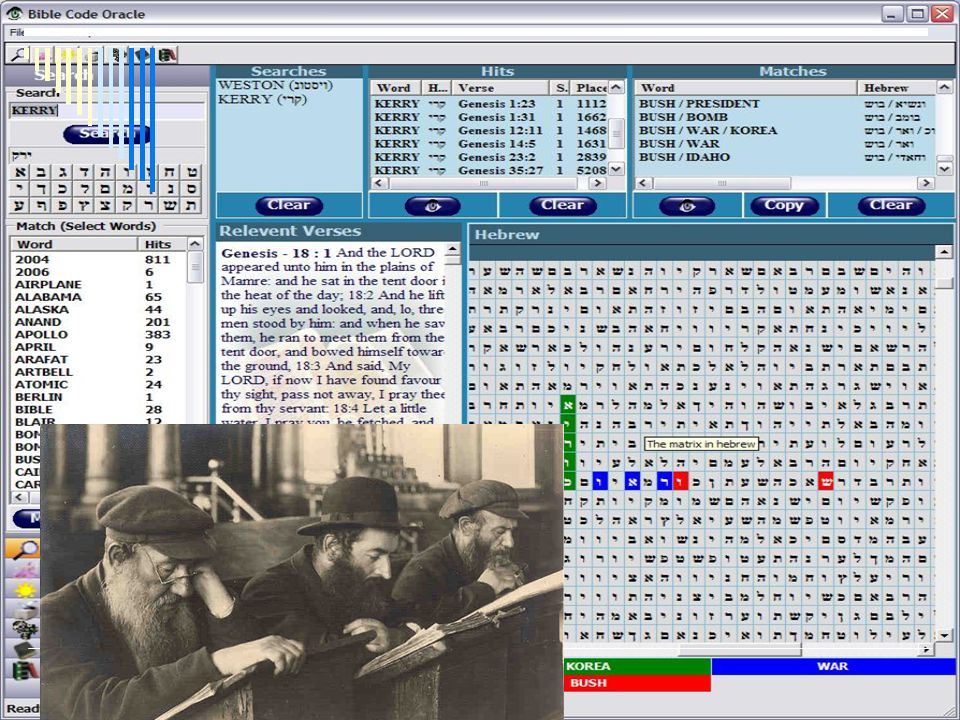This screenshot has height=720, width=960.
Task: Select the BUSH / IDAHO match row
Action: (x=786, y=157)
